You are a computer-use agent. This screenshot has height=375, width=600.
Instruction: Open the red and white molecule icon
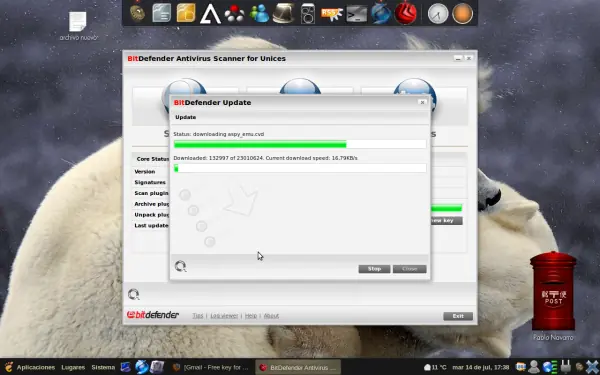(235, 14)
